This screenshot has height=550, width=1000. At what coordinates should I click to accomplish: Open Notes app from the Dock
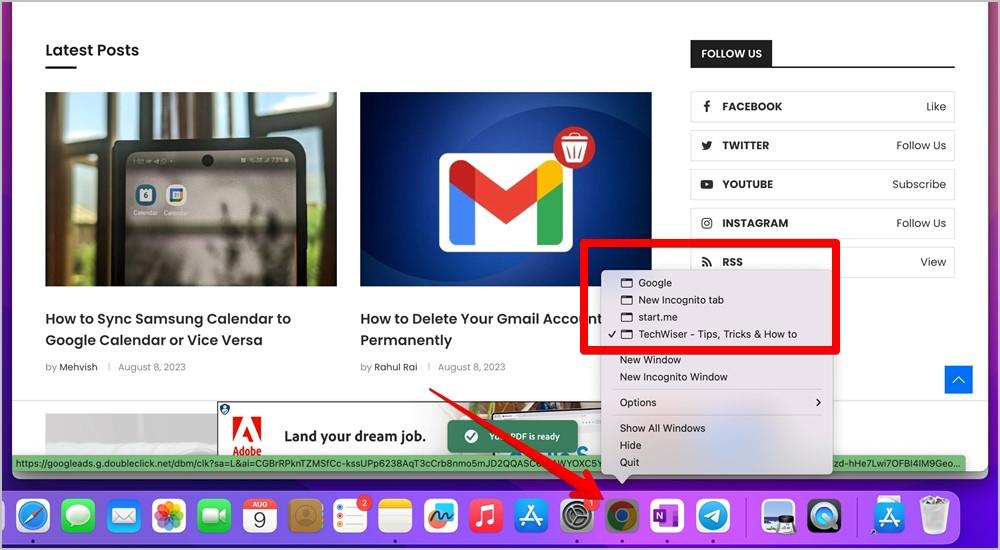point(395,516)
